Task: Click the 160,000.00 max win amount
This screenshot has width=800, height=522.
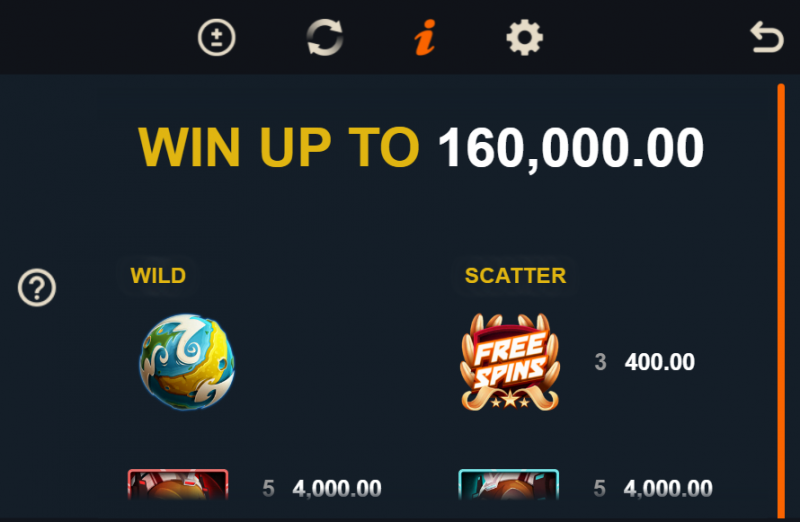Action: pos(571,148)
